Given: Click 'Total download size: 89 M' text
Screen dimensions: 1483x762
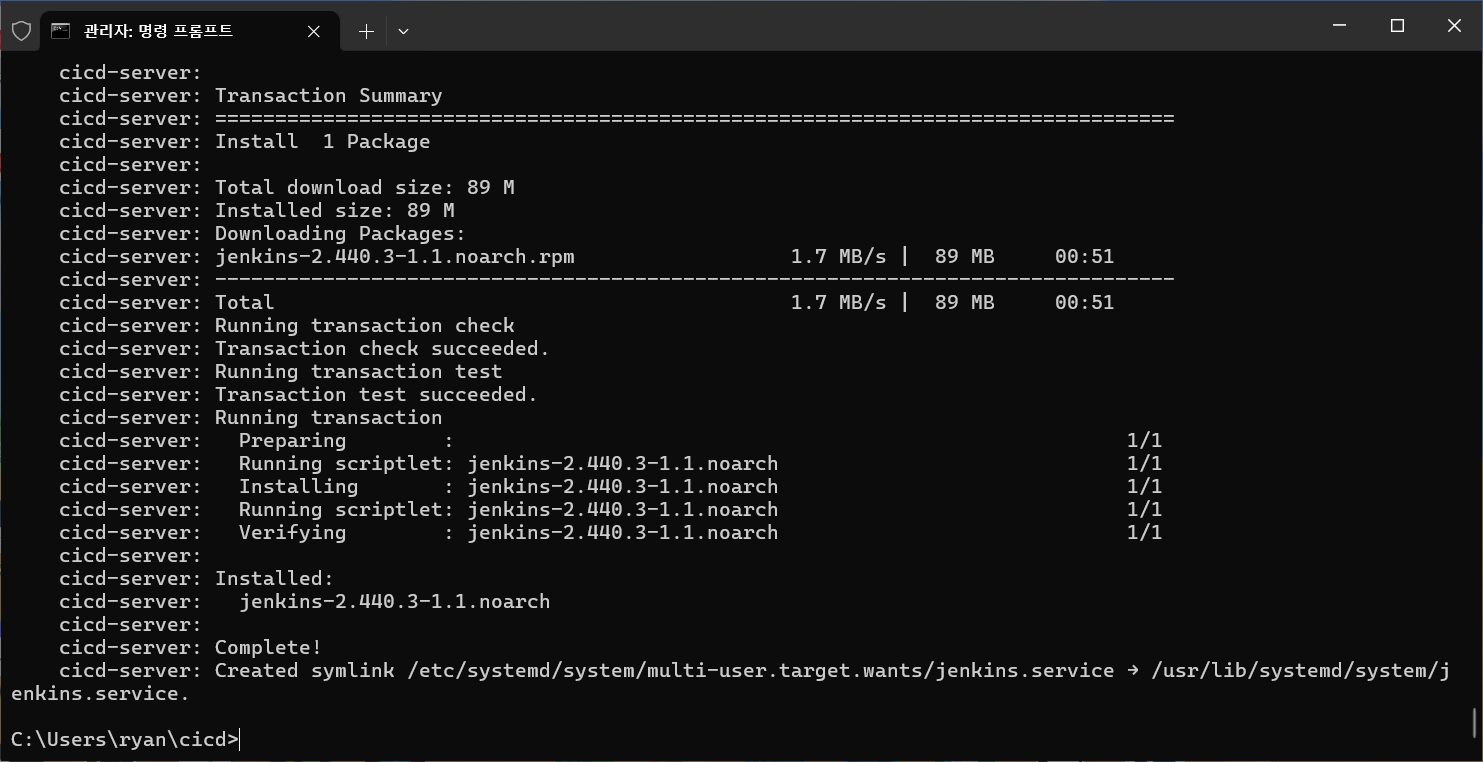Looking at the screenshot, I should [x=365, y=188].
